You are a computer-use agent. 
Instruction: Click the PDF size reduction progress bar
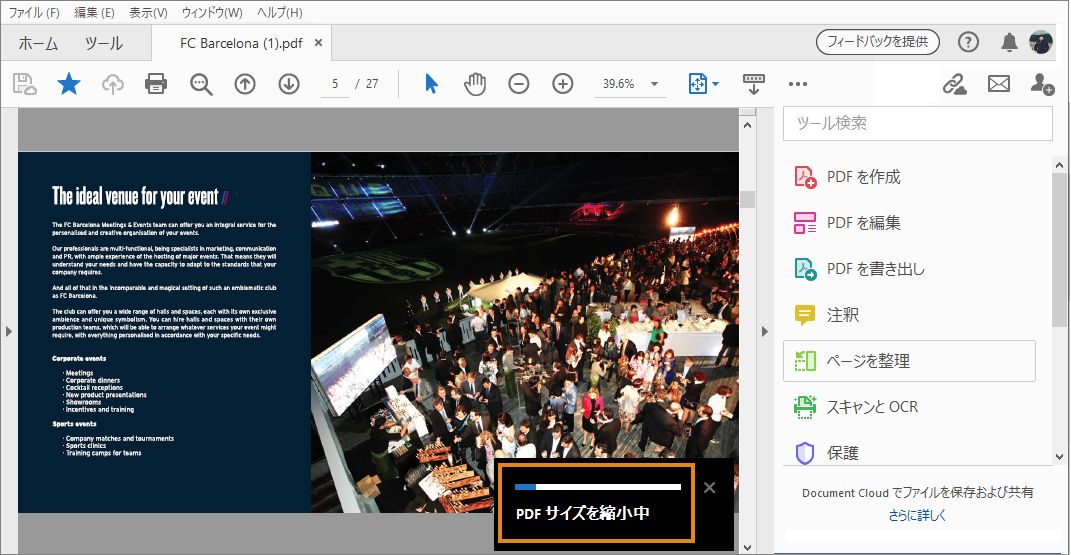tap(598, 487)
